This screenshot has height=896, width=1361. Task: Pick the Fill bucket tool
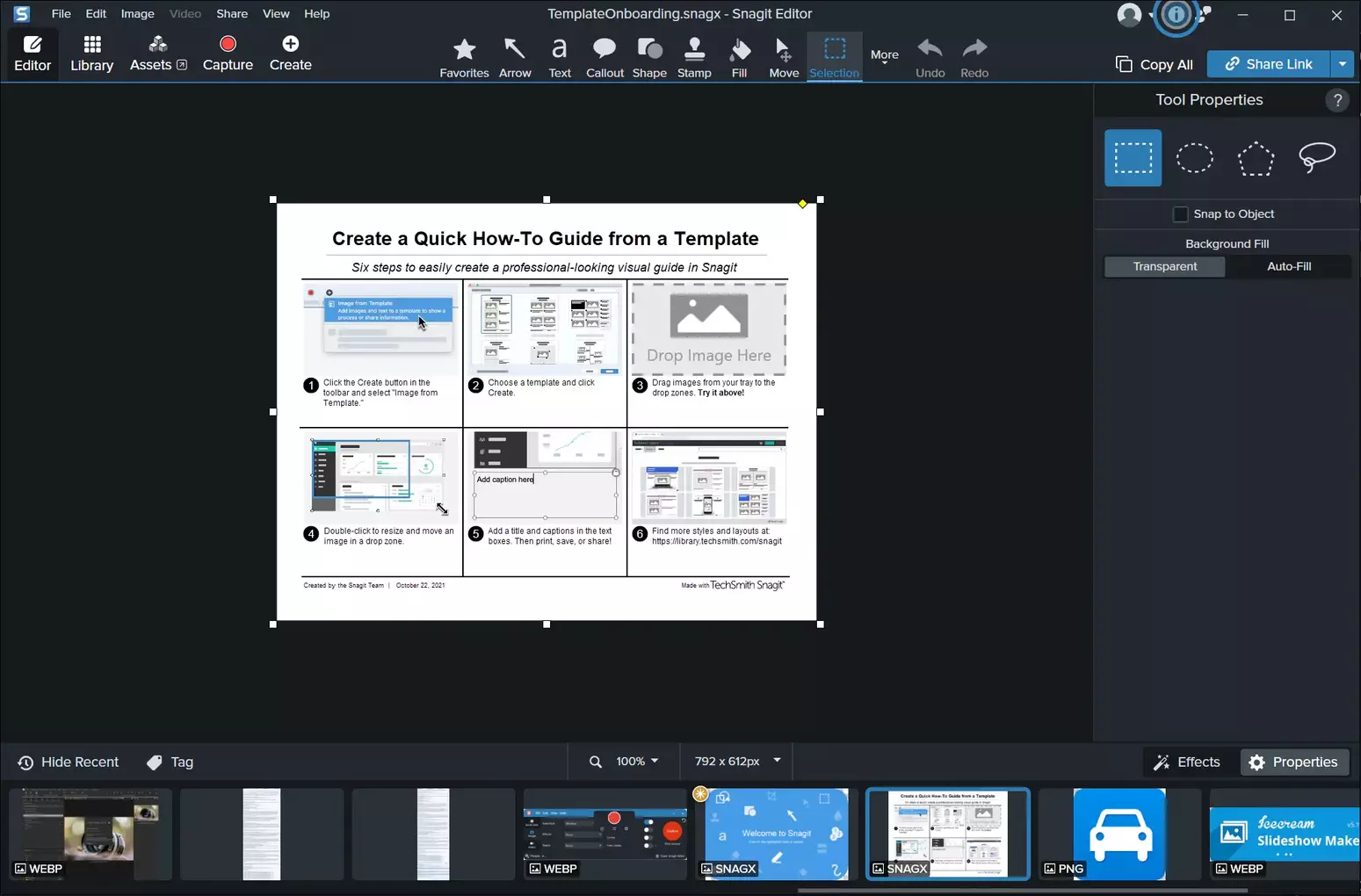click(x=739, y=57)
